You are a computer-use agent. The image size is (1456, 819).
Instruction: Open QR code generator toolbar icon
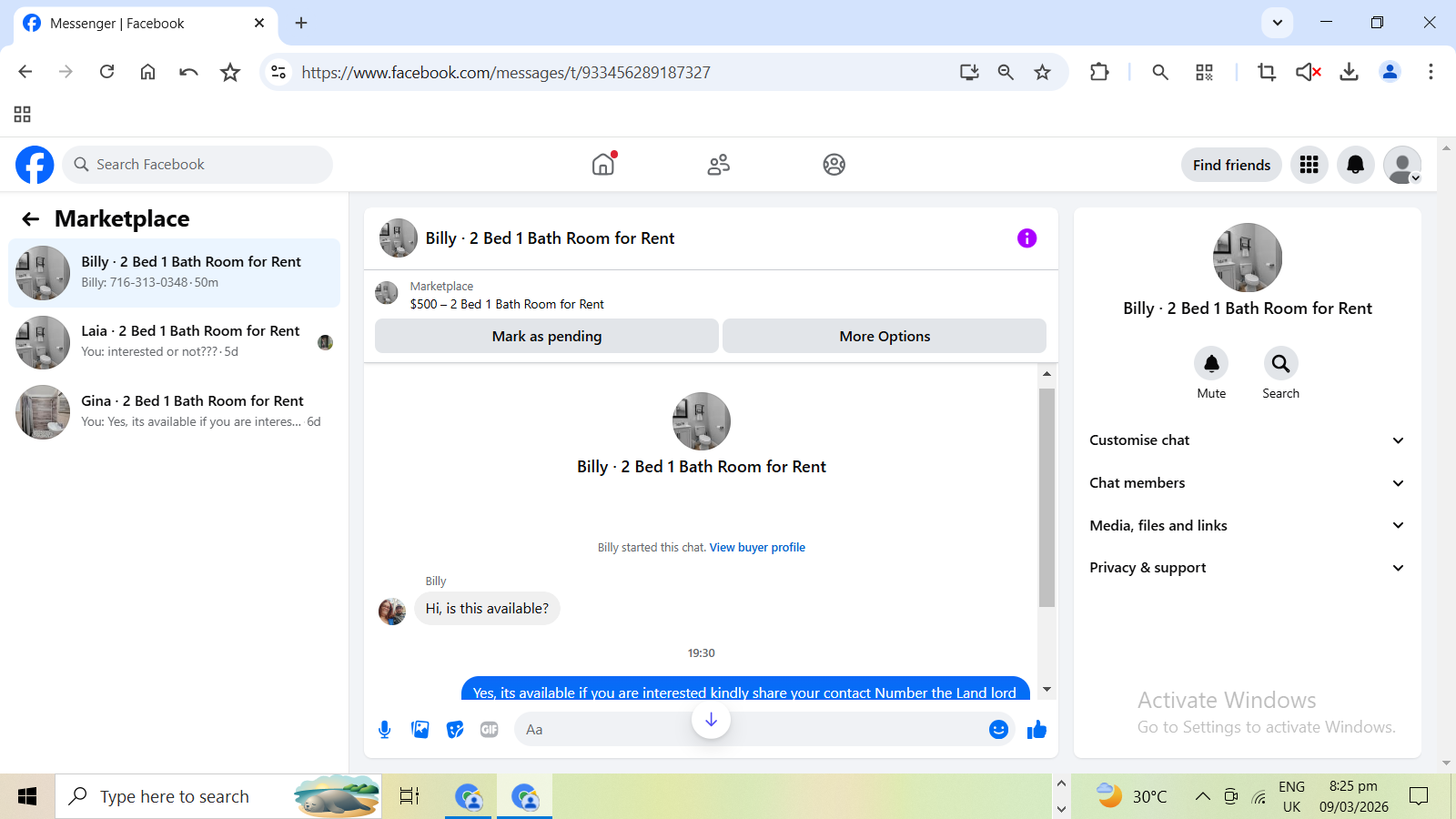1205,72
